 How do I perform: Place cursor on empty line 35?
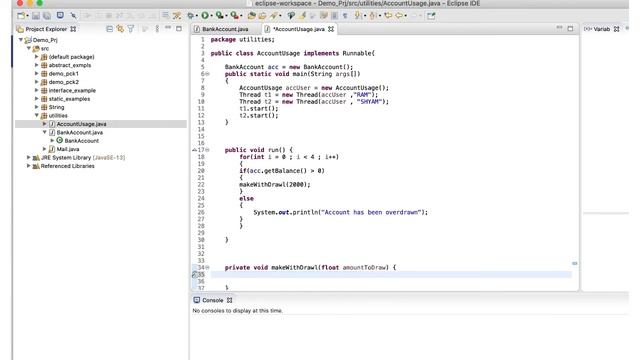(391, 275)
